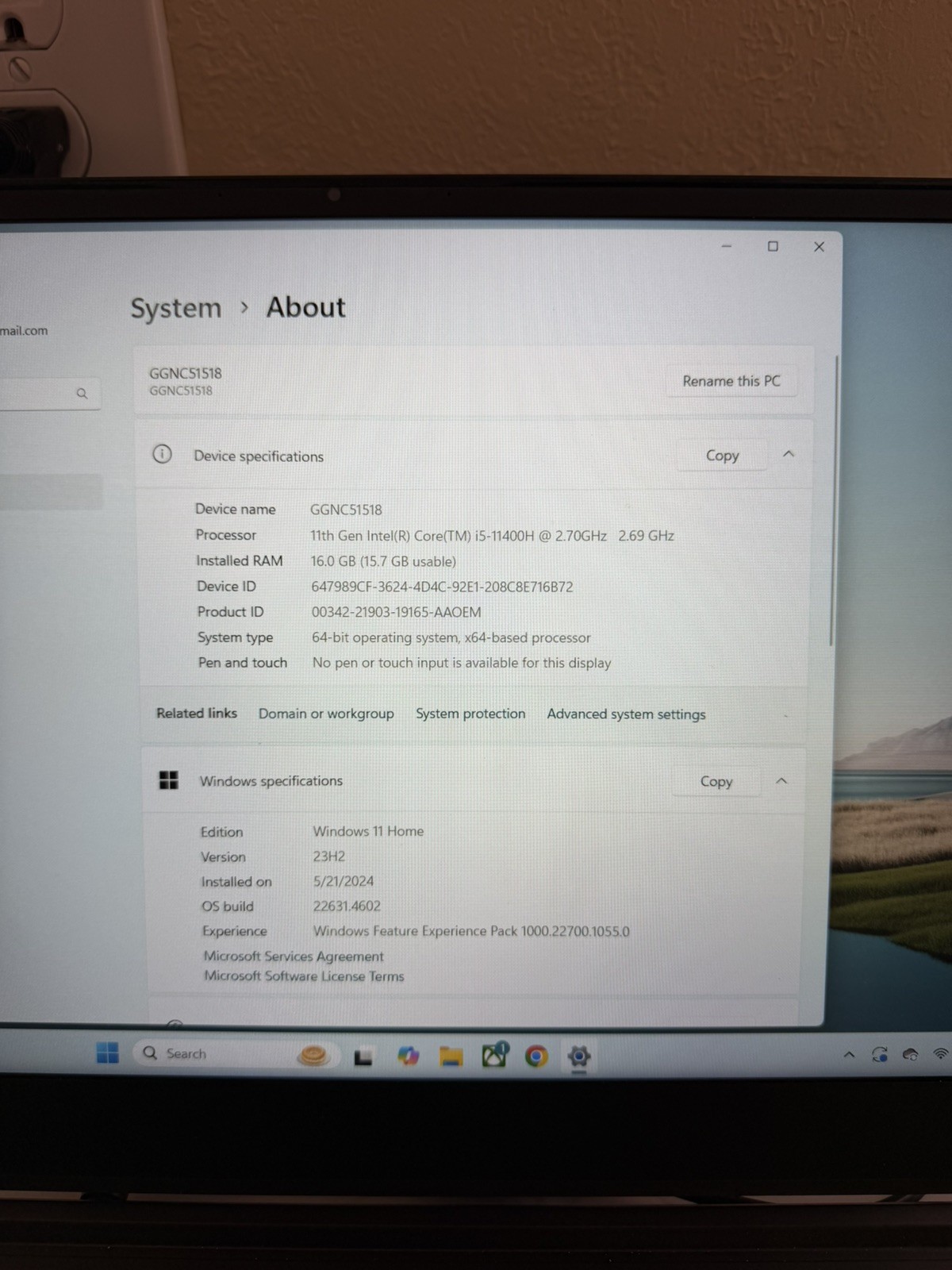Open the Wi-Fi network tray icon
This screenshot has width=952, height=1270.
coord(941,1054)
